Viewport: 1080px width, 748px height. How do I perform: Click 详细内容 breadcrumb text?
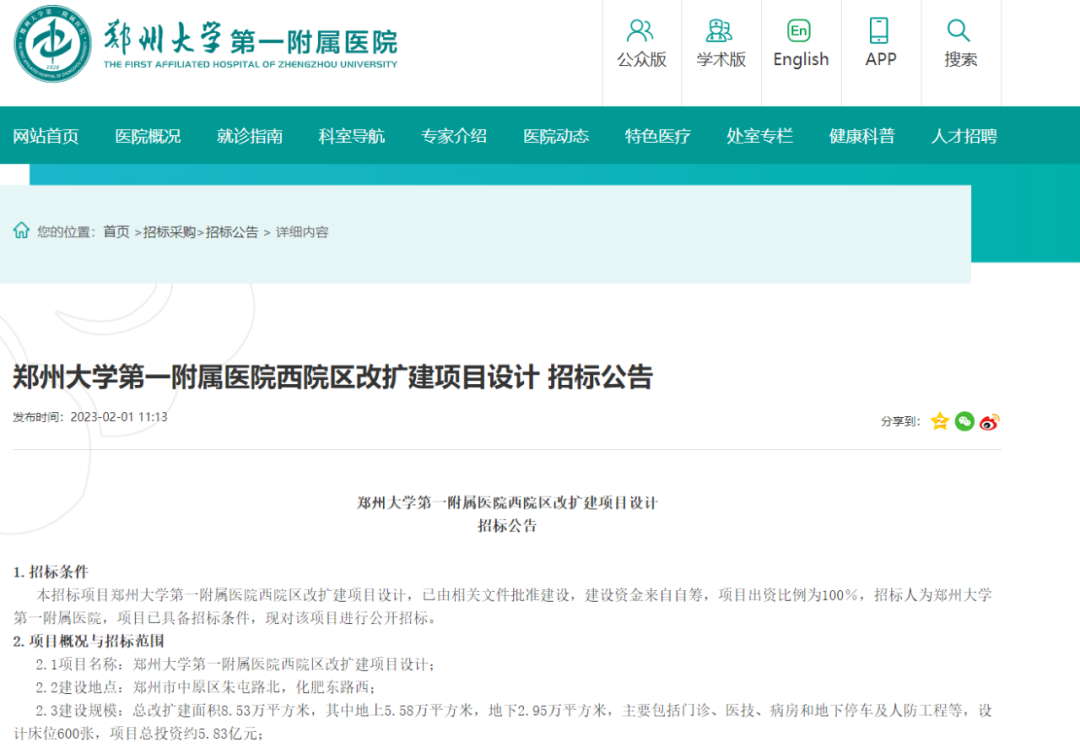click(302, 232)
